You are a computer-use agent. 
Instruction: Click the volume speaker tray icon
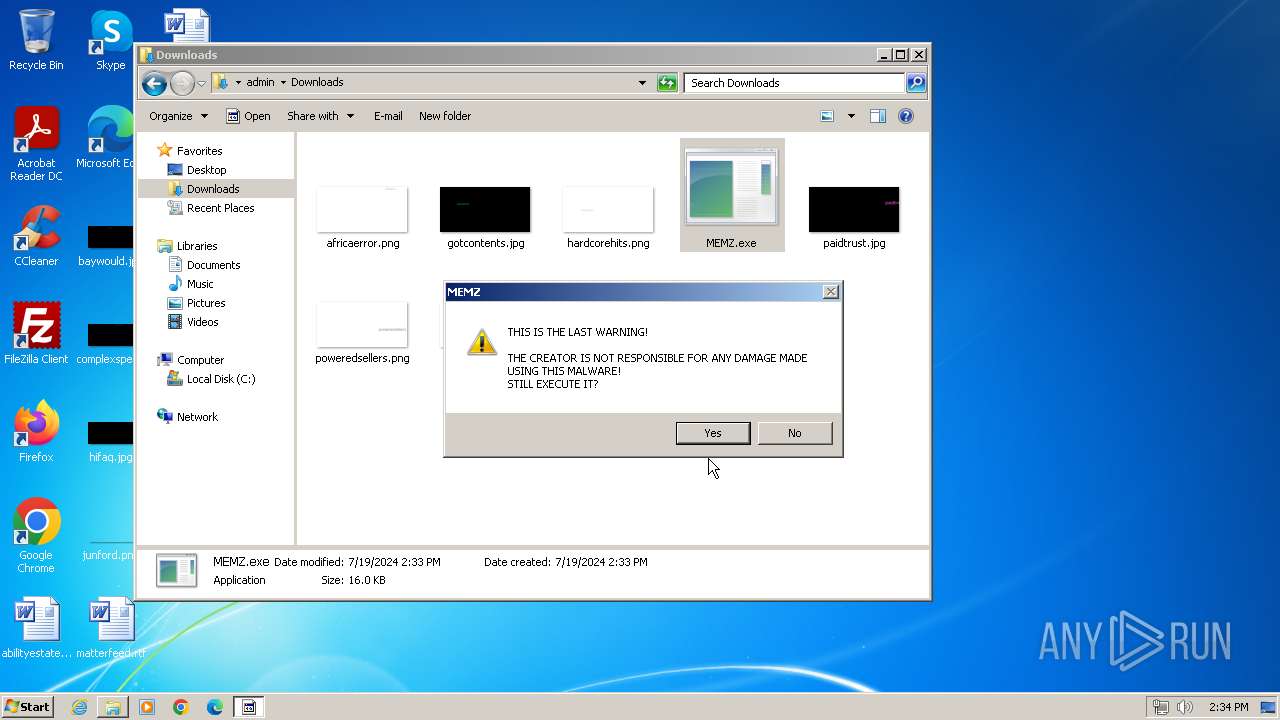[x=1184, y=707]
